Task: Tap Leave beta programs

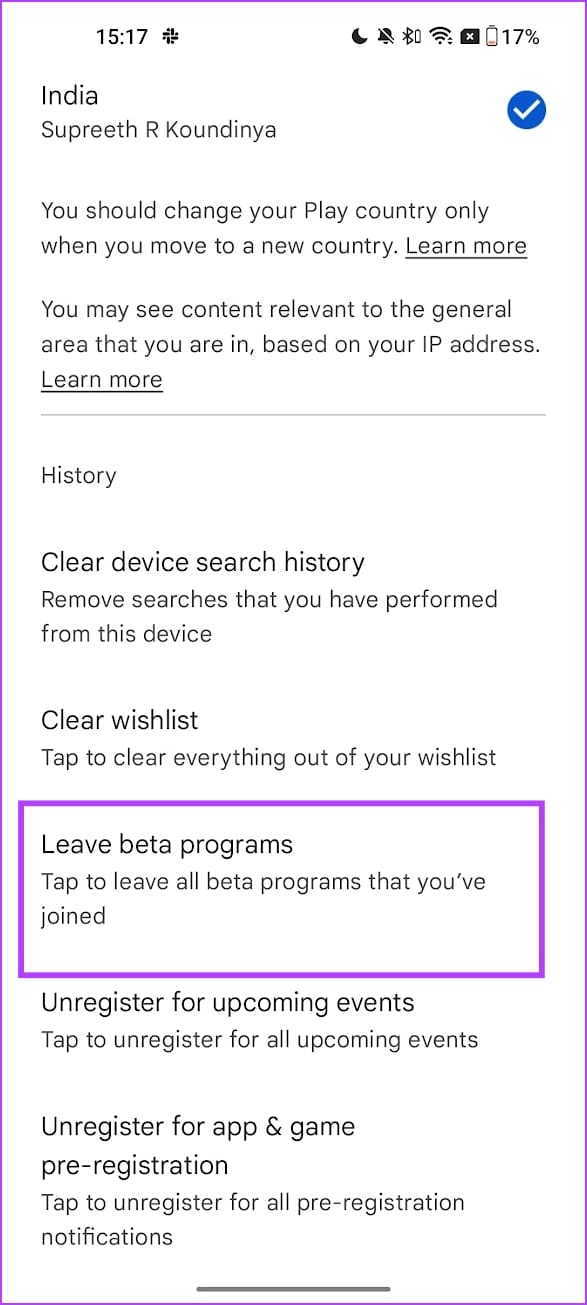Action: [x=282, y=886]
